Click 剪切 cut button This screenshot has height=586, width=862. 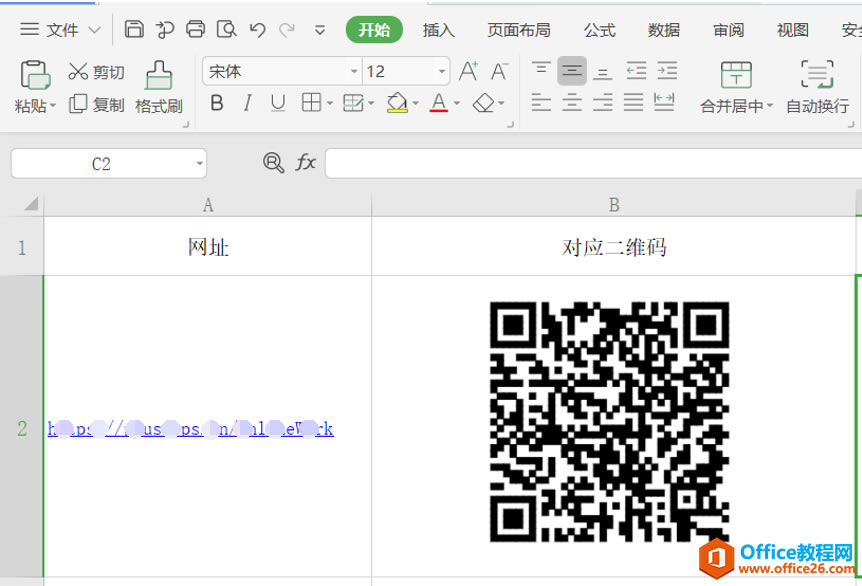(x=96, y=71)
